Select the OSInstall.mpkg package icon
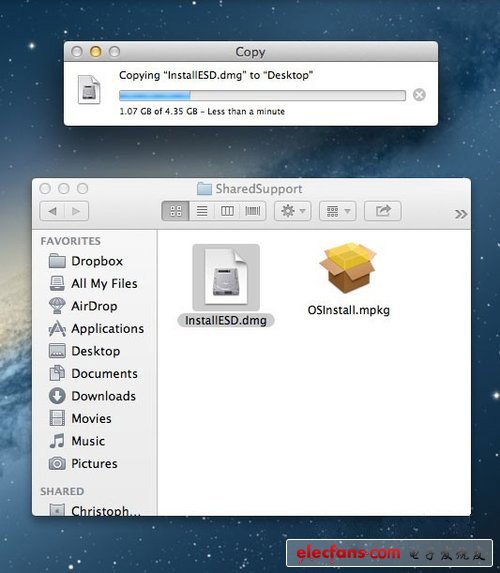This screenshot has width=500, height=573. (348, 269)
